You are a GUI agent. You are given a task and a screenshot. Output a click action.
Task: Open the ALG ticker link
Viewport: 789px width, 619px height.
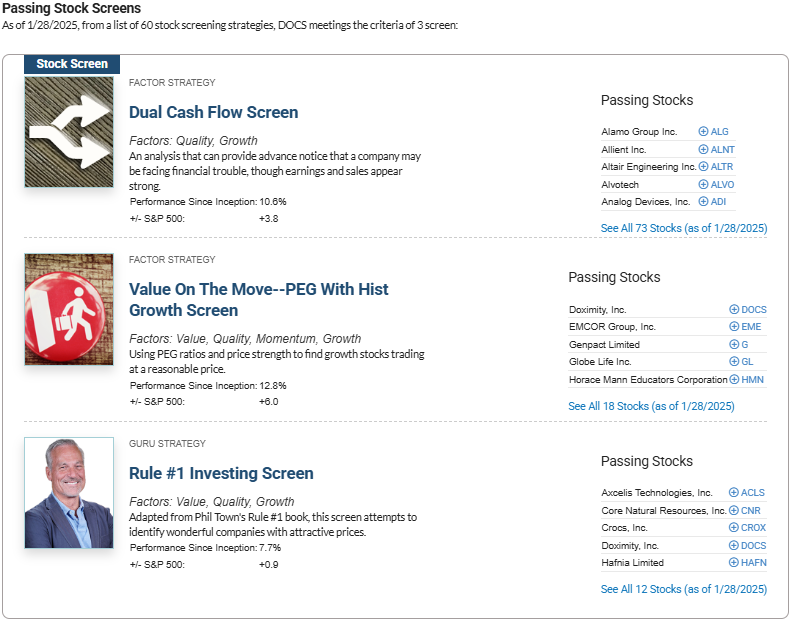720,131
